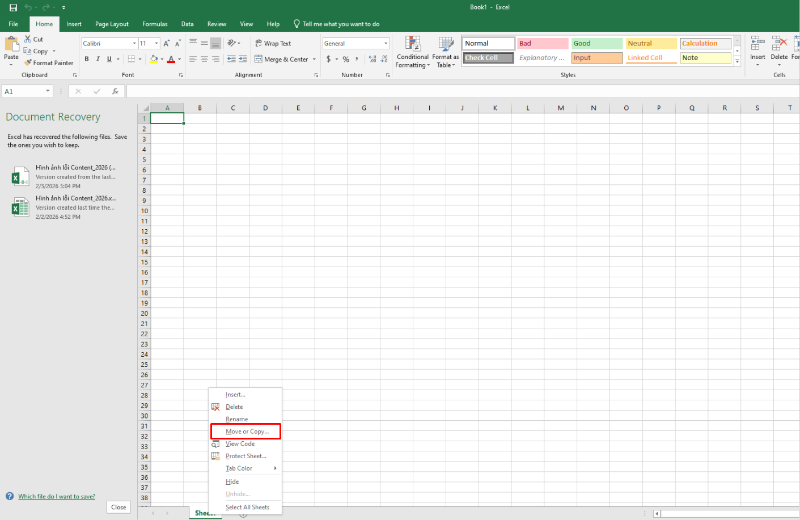
Task: Switch to the Formulas tab
Action: [155, 24]
